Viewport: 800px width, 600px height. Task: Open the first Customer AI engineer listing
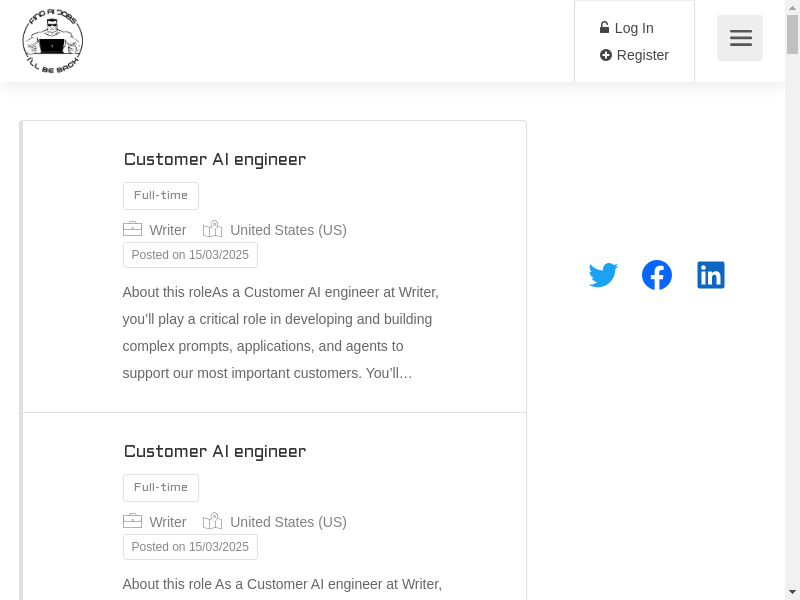pyautogui.click(x=214, y=160)
